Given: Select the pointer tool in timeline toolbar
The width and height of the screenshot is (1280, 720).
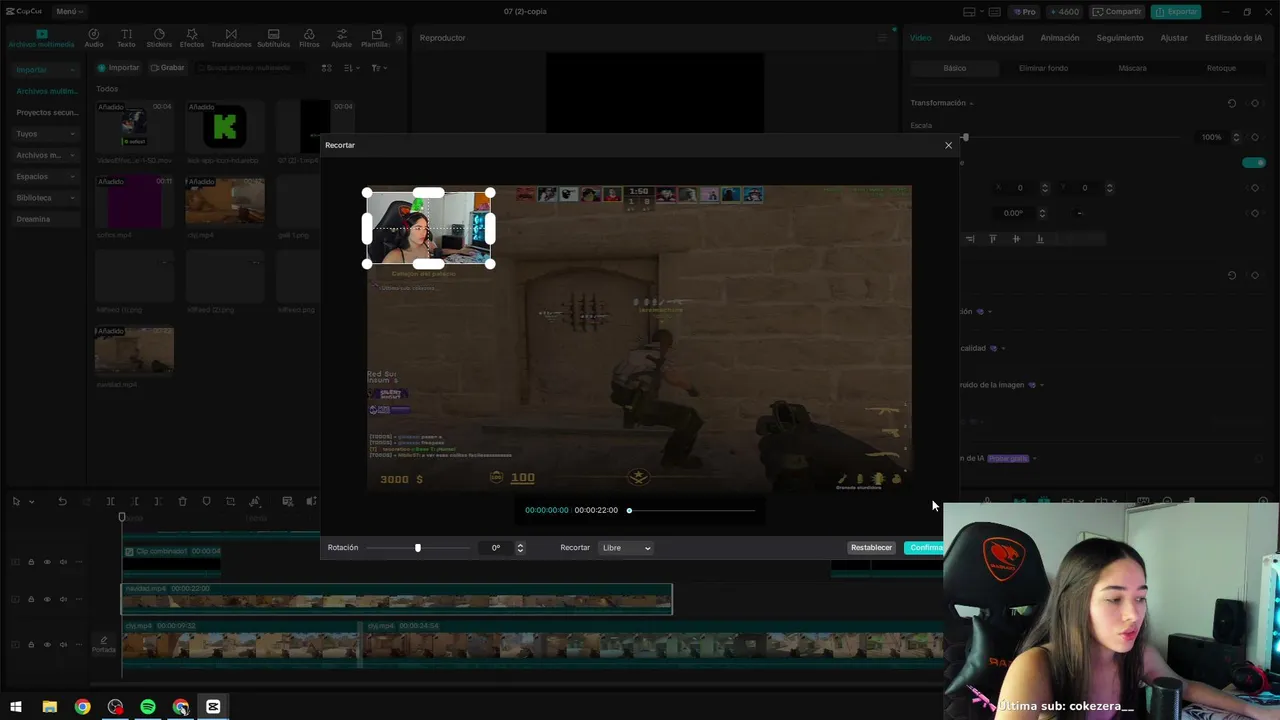Looking at the screenshot, I should (x=16, y=501).
